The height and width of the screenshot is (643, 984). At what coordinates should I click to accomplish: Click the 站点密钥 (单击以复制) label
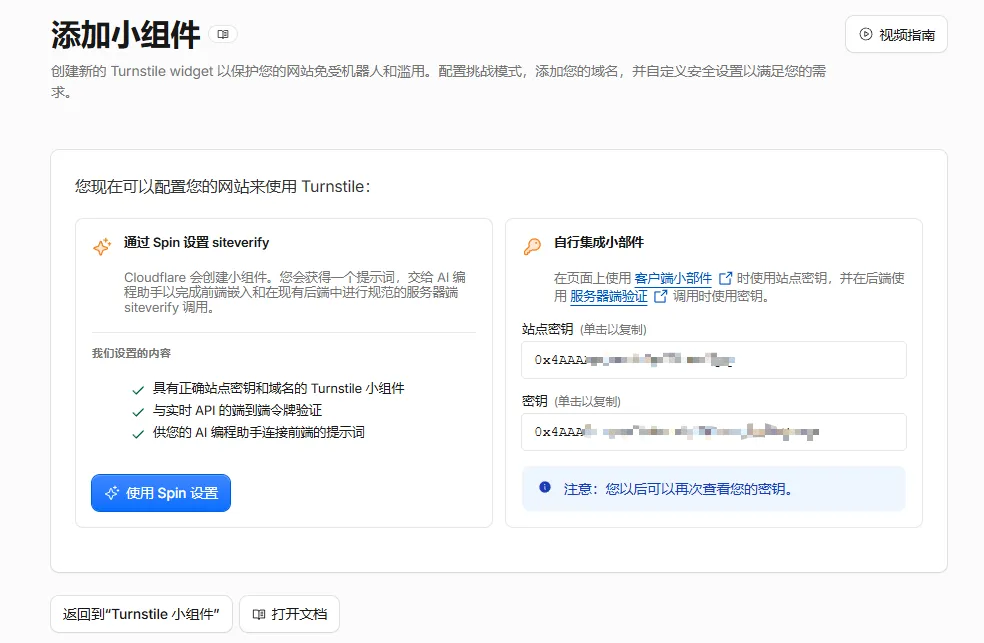[x=584, y=329]
